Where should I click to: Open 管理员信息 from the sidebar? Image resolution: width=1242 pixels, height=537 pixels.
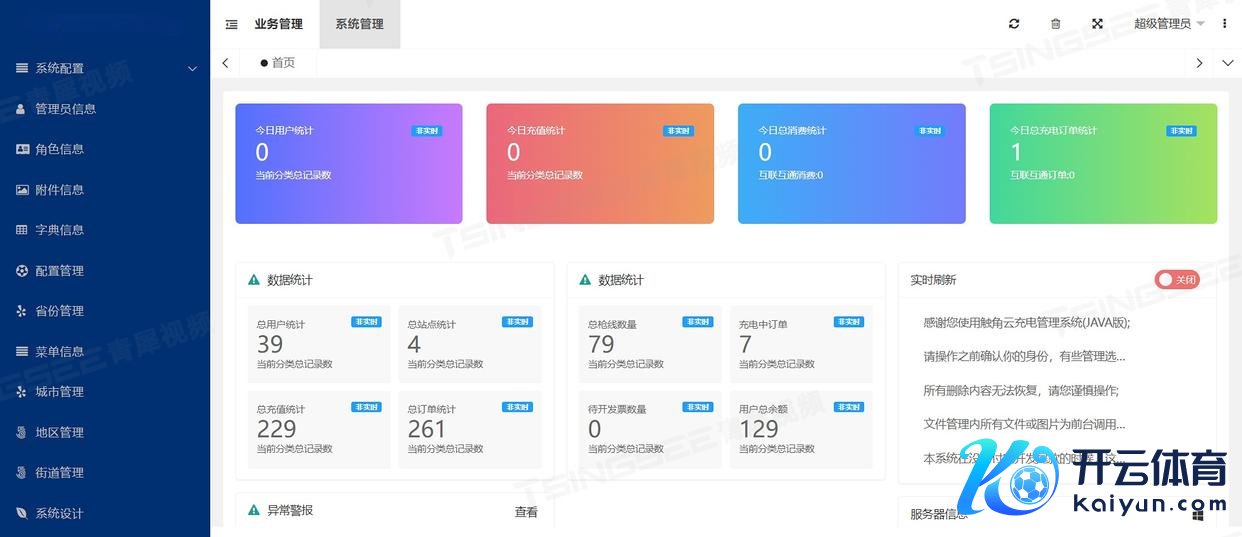click(x=65, y=109)
